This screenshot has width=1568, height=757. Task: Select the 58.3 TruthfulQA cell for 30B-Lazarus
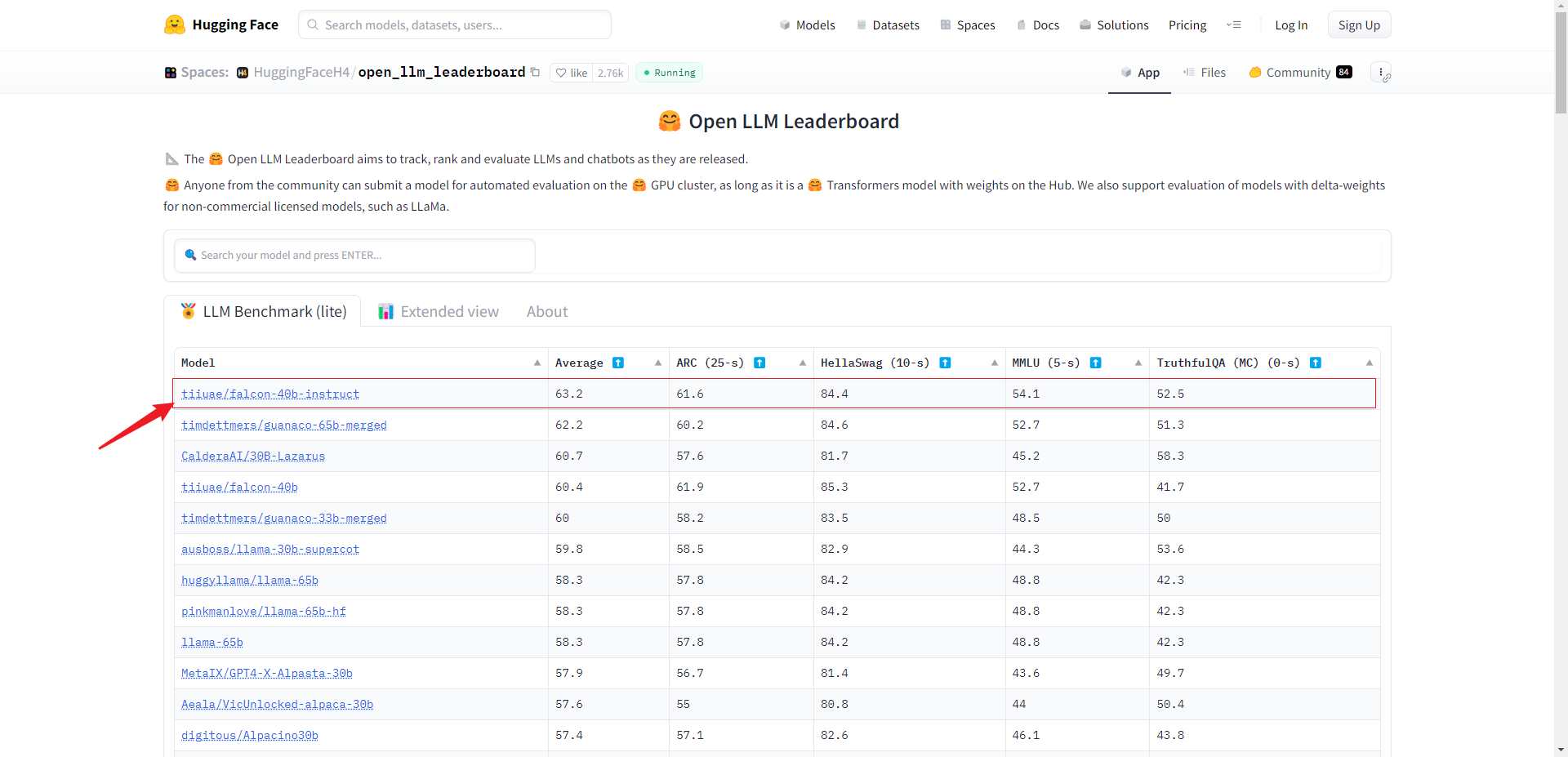click(x=1264, y=456)
